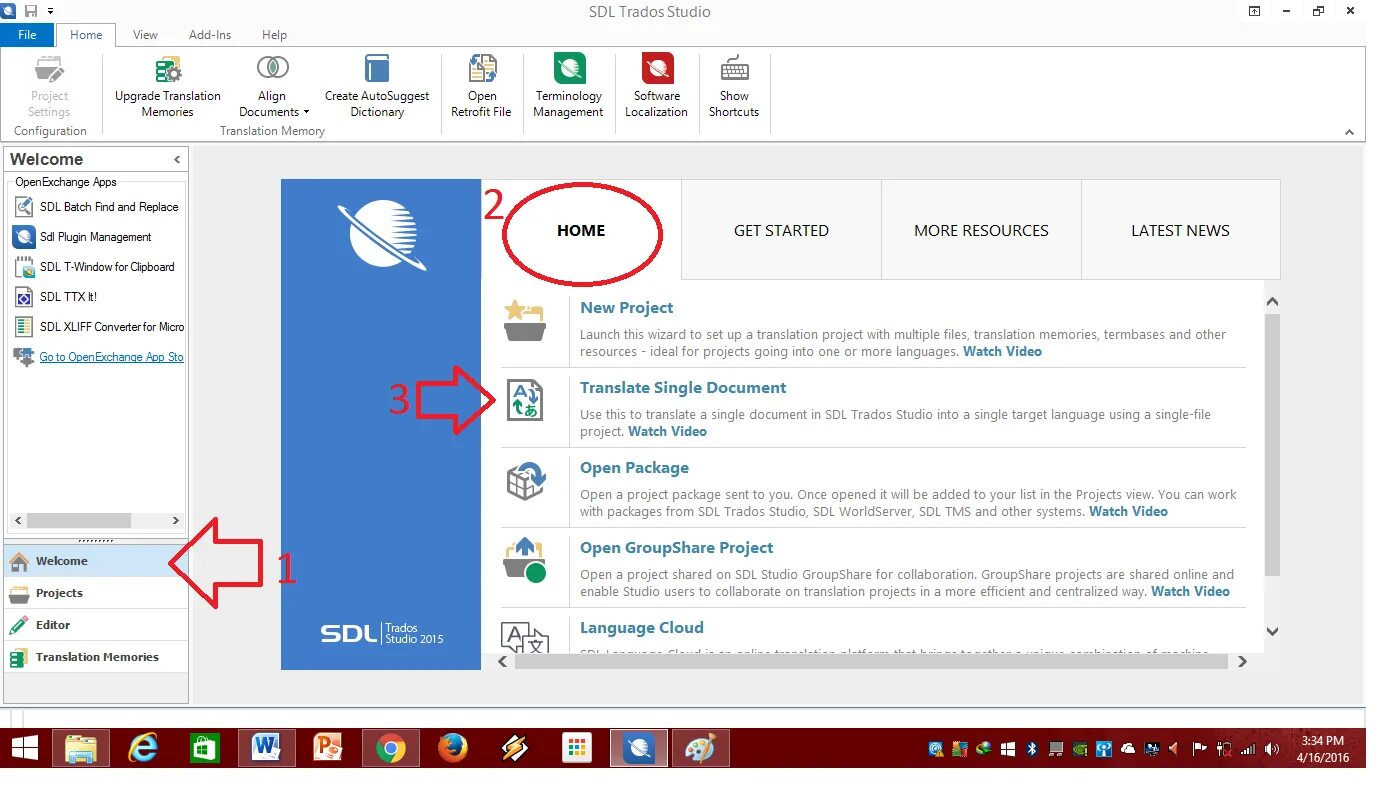
Task: Open the GET STARTED welcome tab
Action: 781,230
